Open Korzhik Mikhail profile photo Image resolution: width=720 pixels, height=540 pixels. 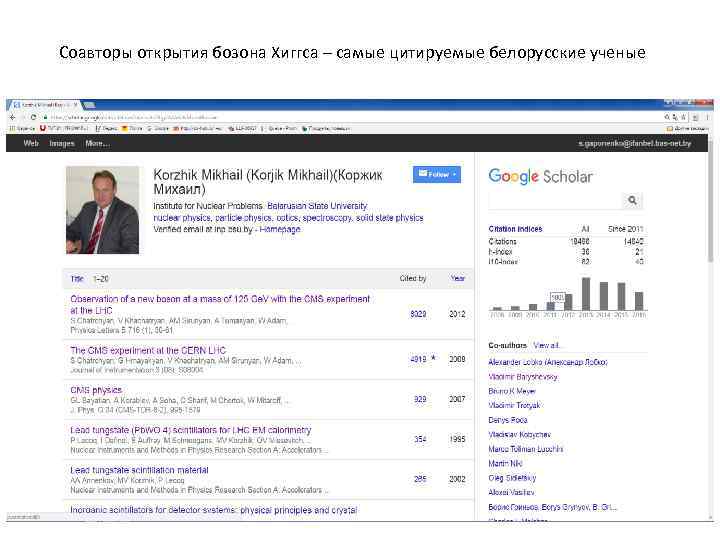point(102,210)
